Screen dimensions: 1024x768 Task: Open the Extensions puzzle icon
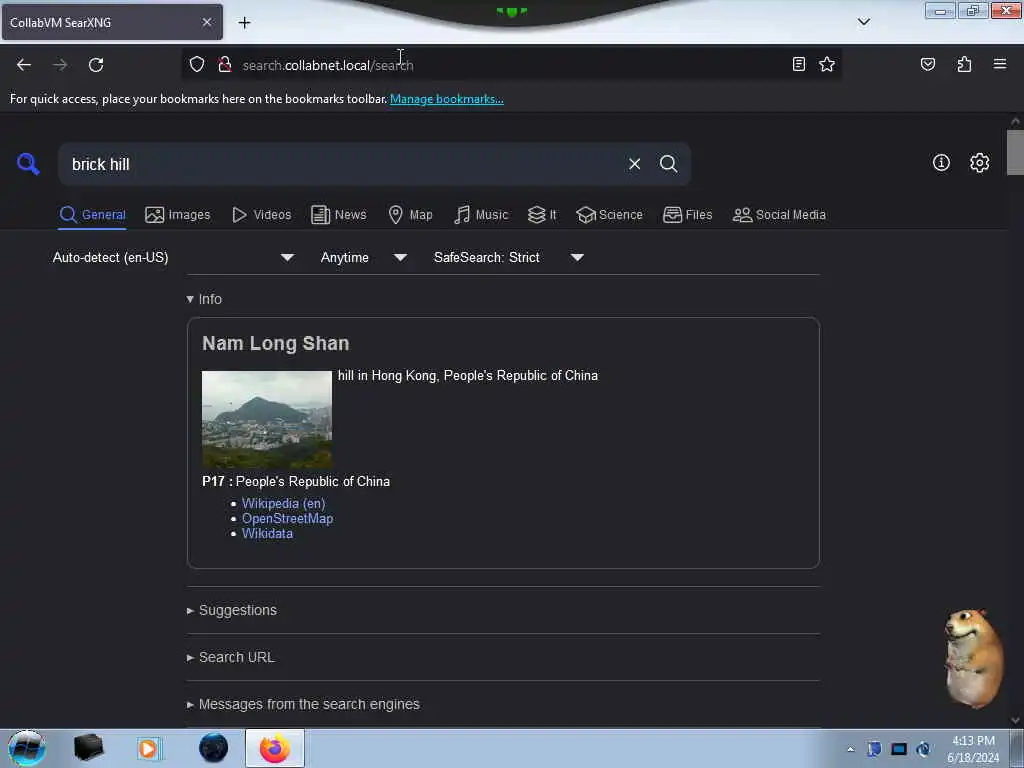click(x=964, y=64)
